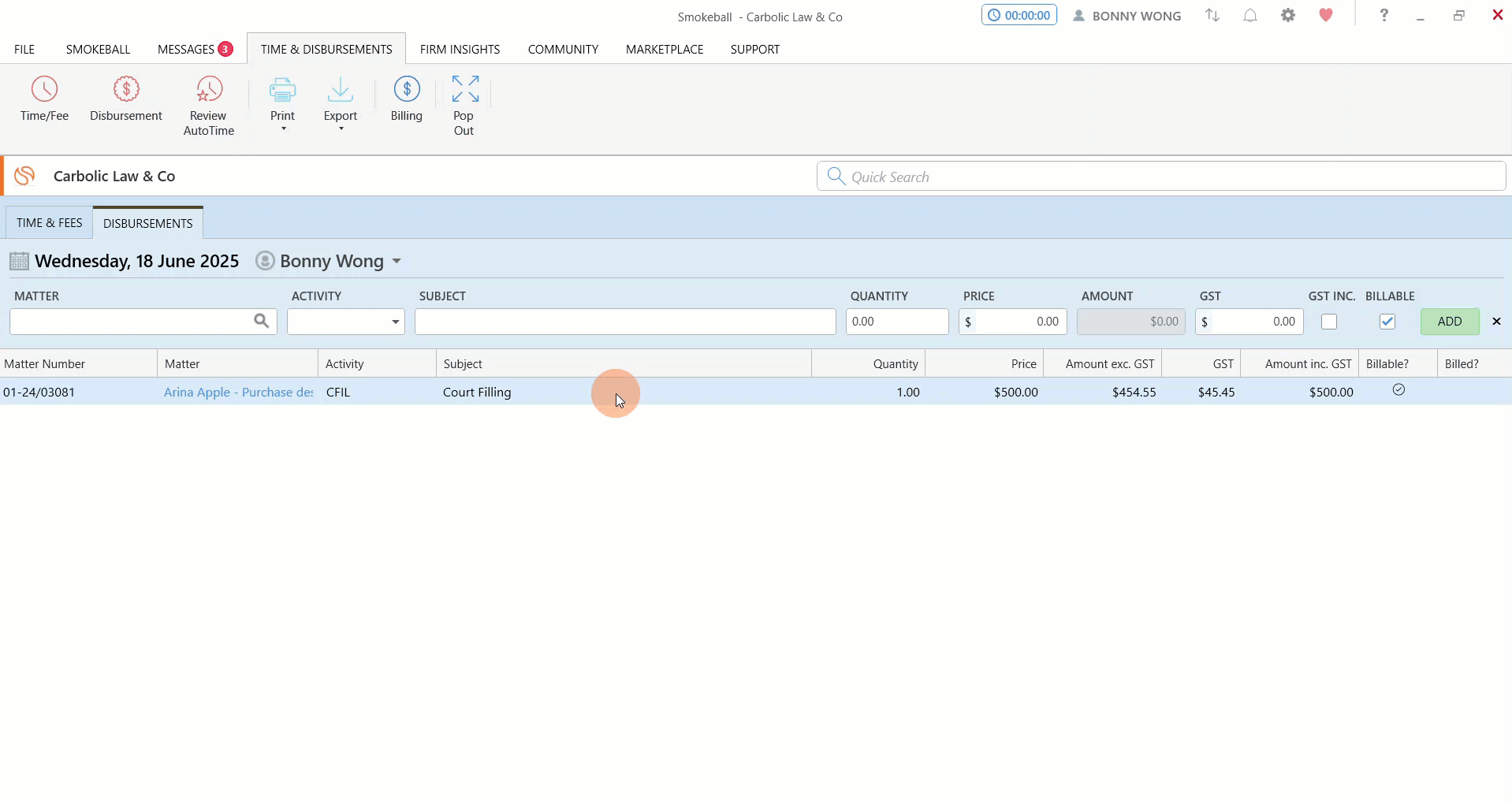Expand the Print dropdown arrow
1512x804 pixels.
[x=283, y=128]
